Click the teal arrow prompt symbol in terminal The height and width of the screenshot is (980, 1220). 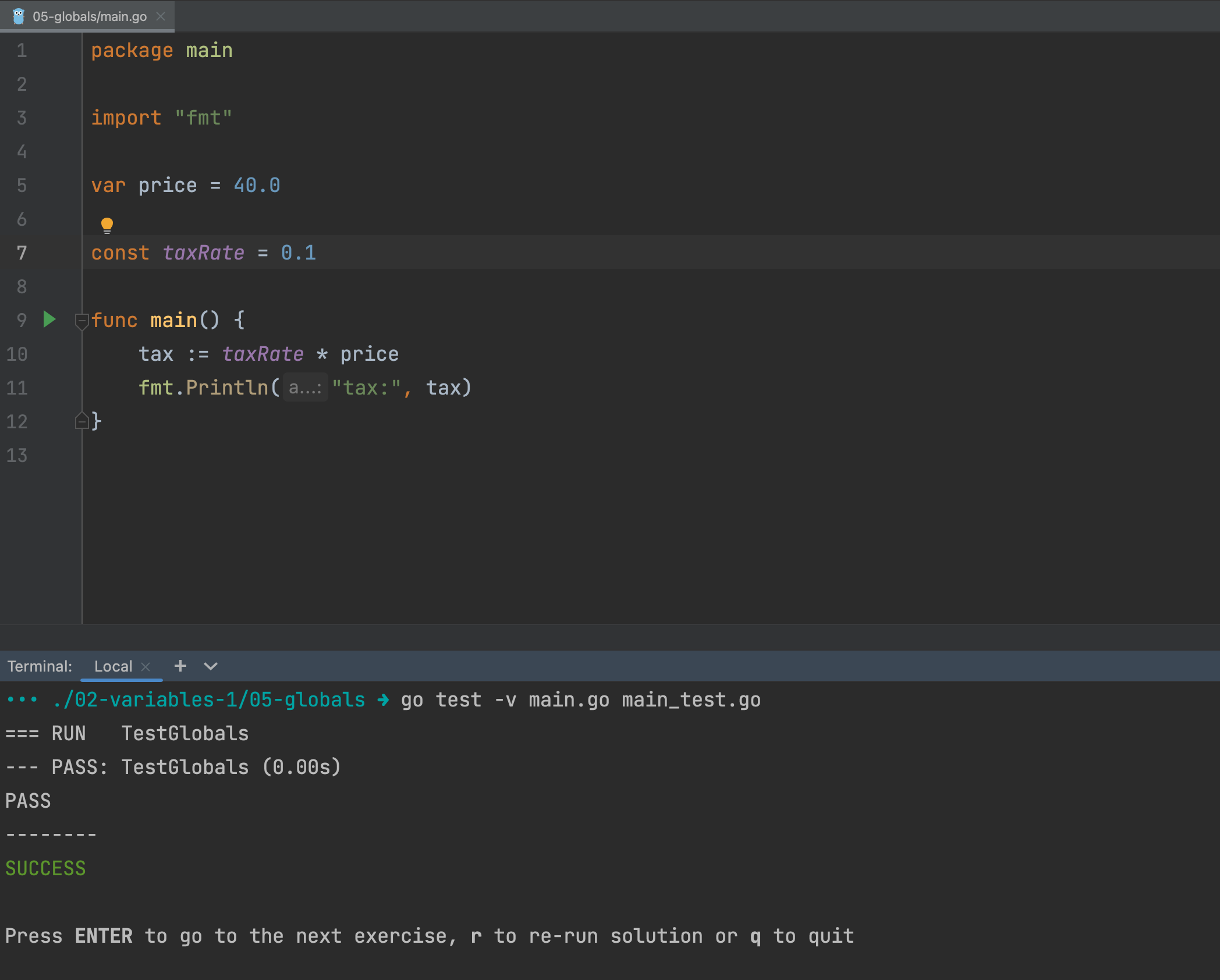(383, 700)
